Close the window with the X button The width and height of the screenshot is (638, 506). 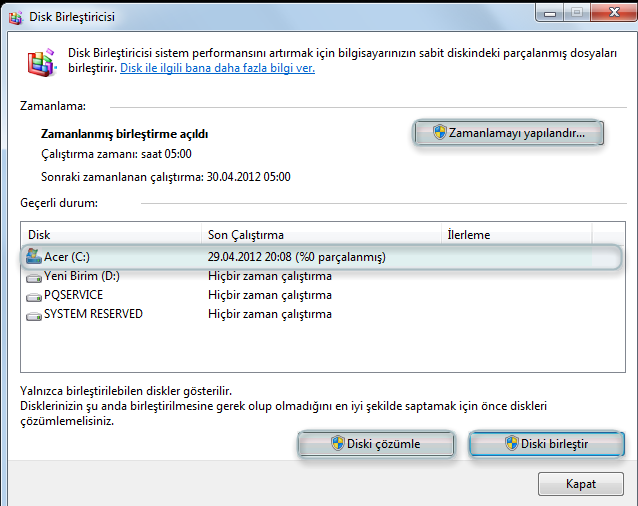(614, 13)
